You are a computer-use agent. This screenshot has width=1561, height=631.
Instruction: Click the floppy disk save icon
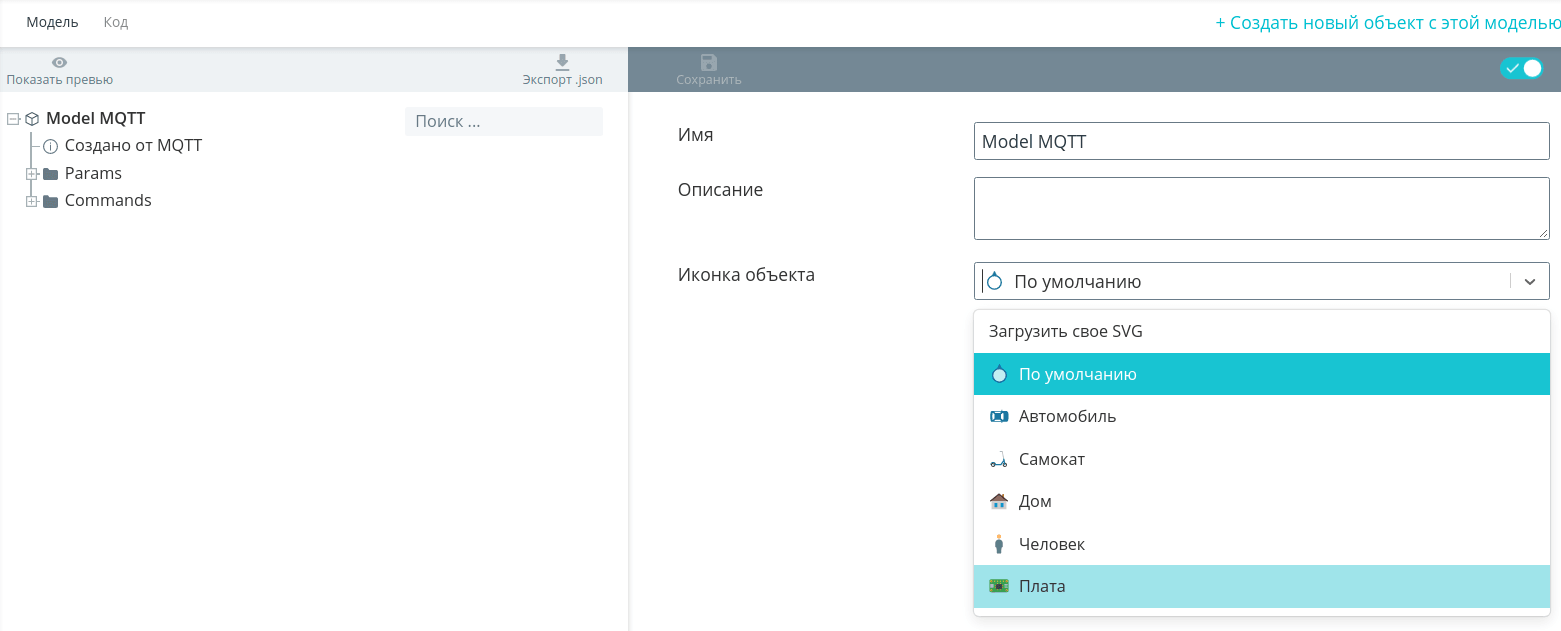[x=709, y=62]
